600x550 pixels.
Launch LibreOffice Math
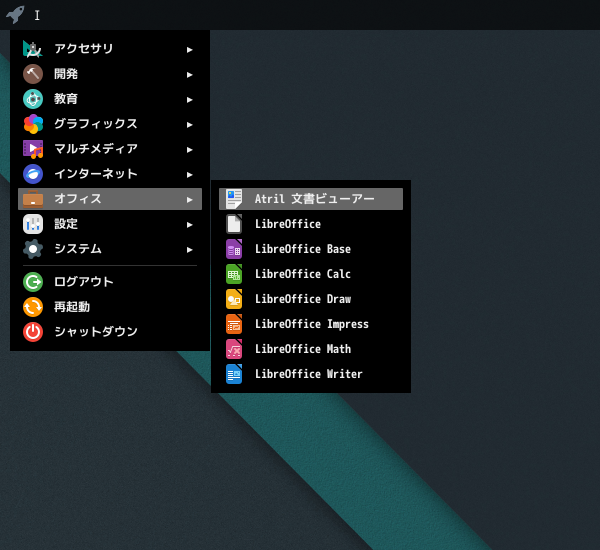[311, 349]
